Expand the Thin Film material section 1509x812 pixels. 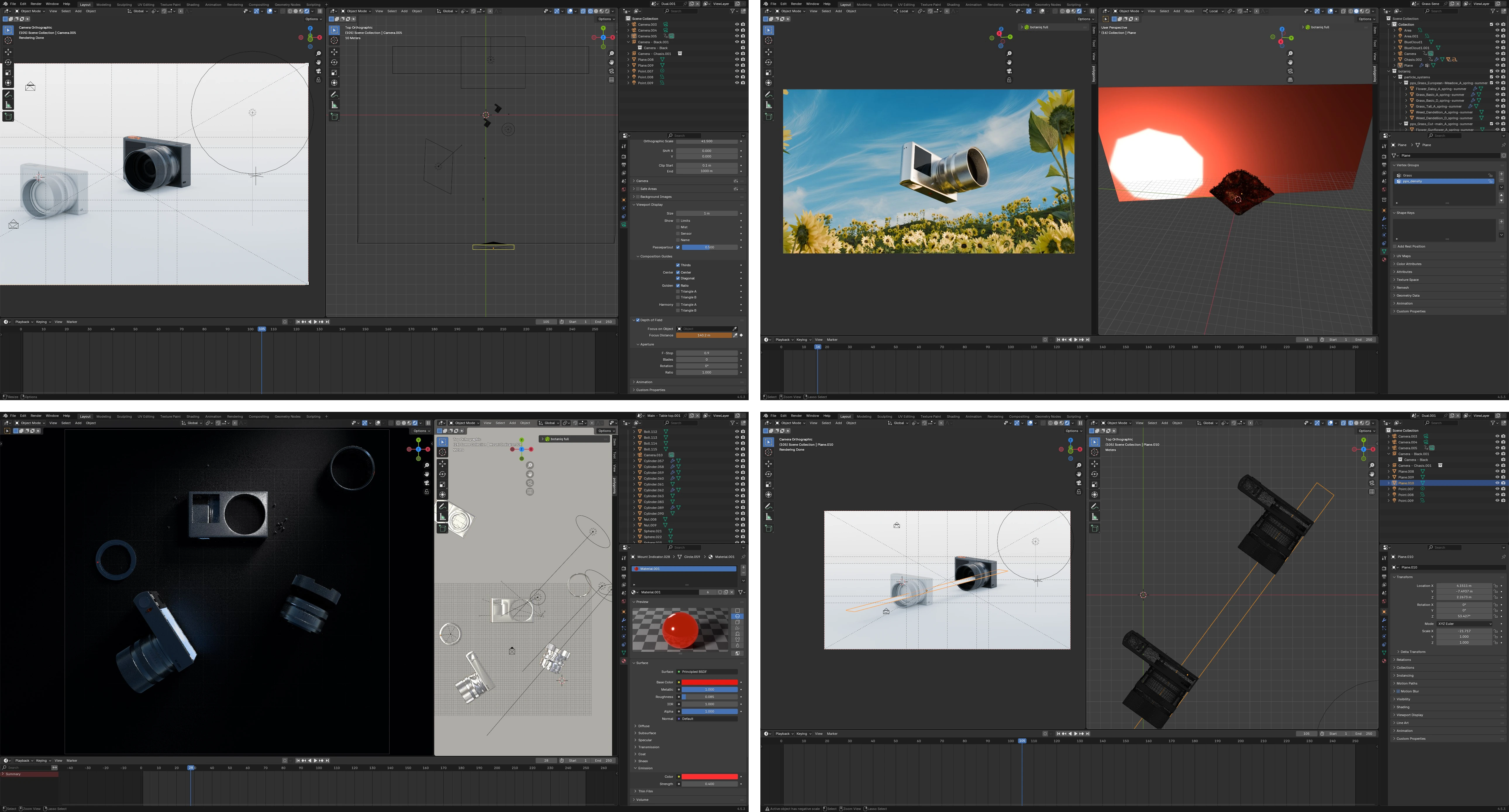(x=645, y=792)
